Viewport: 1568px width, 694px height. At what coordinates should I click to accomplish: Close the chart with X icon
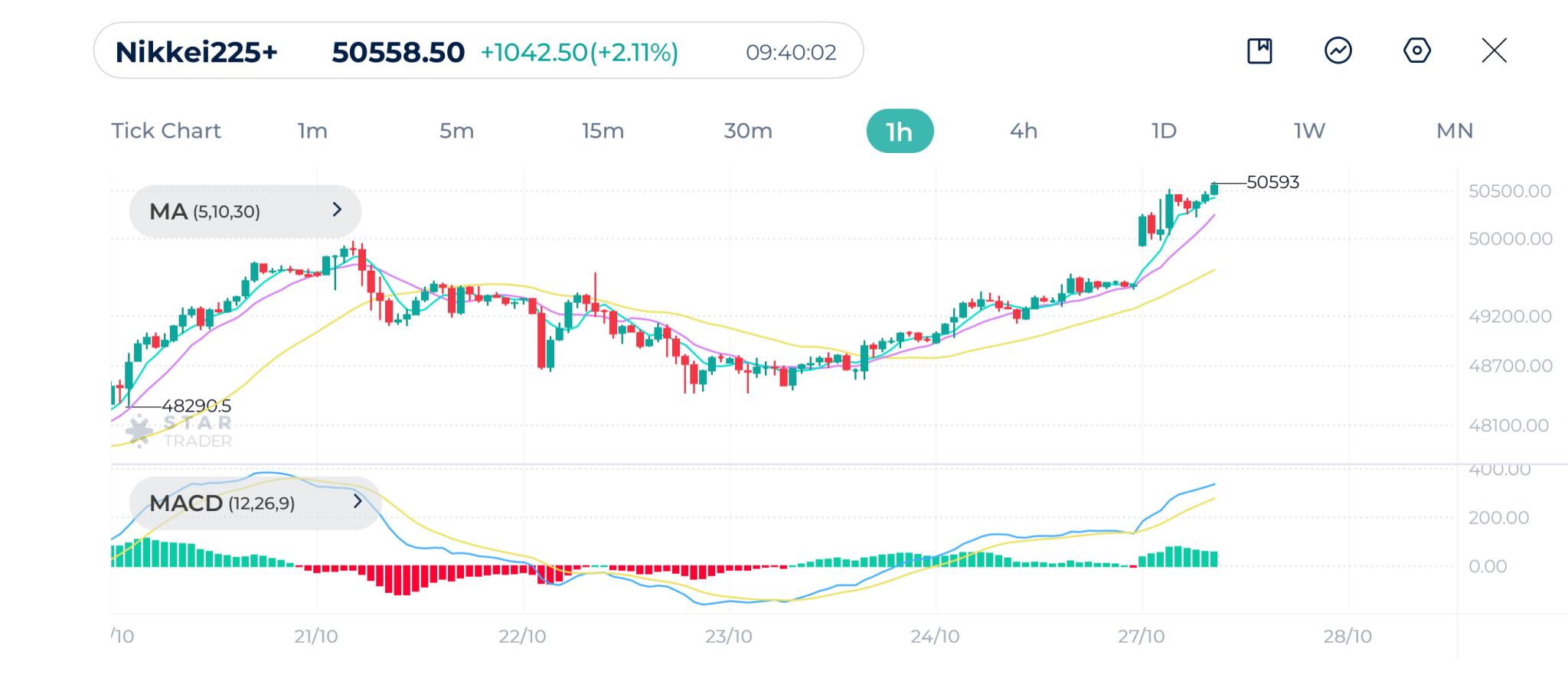[x=1494, y=51]
